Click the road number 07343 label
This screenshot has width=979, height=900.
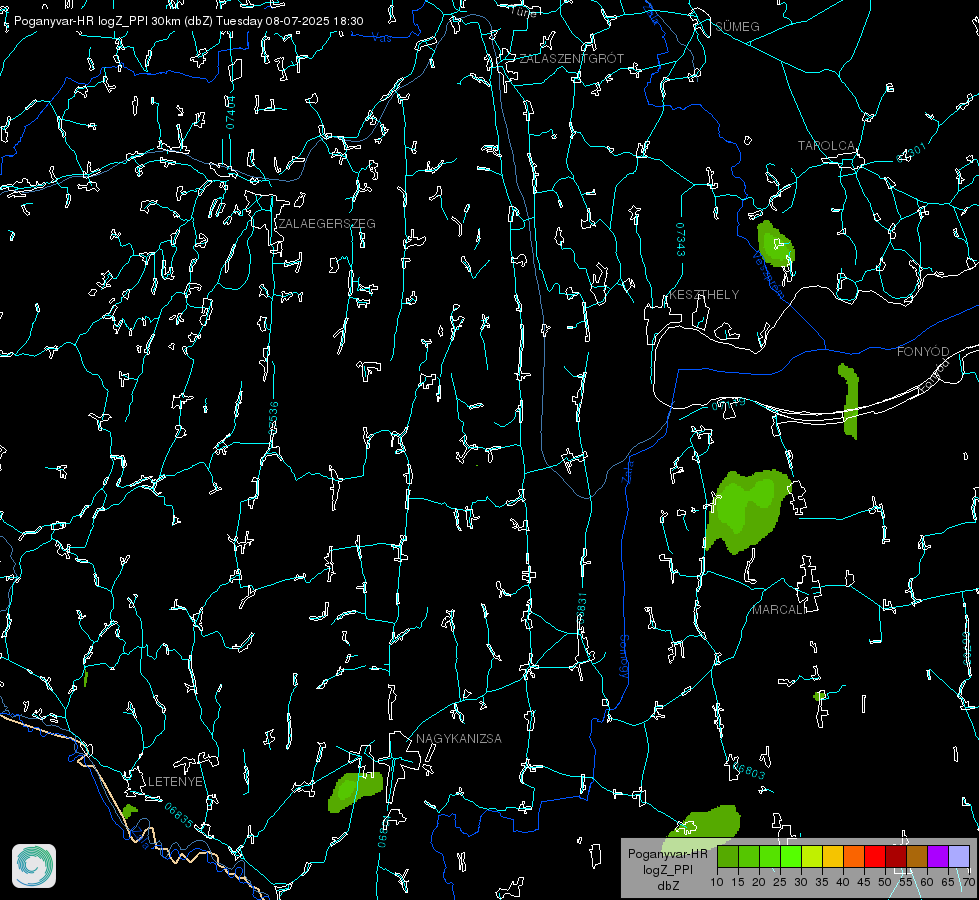(x=681, y=240)
